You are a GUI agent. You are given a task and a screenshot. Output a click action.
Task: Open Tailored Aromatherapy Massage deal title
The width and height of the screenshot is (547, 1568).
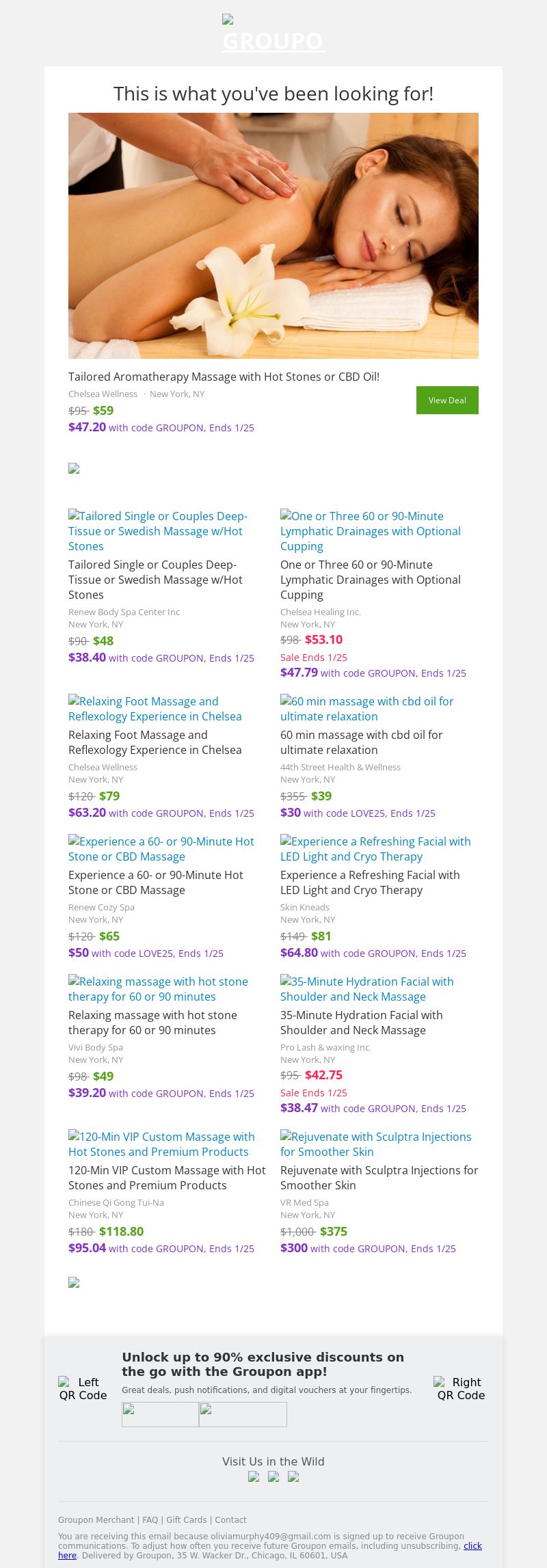[x=224, y=377]
